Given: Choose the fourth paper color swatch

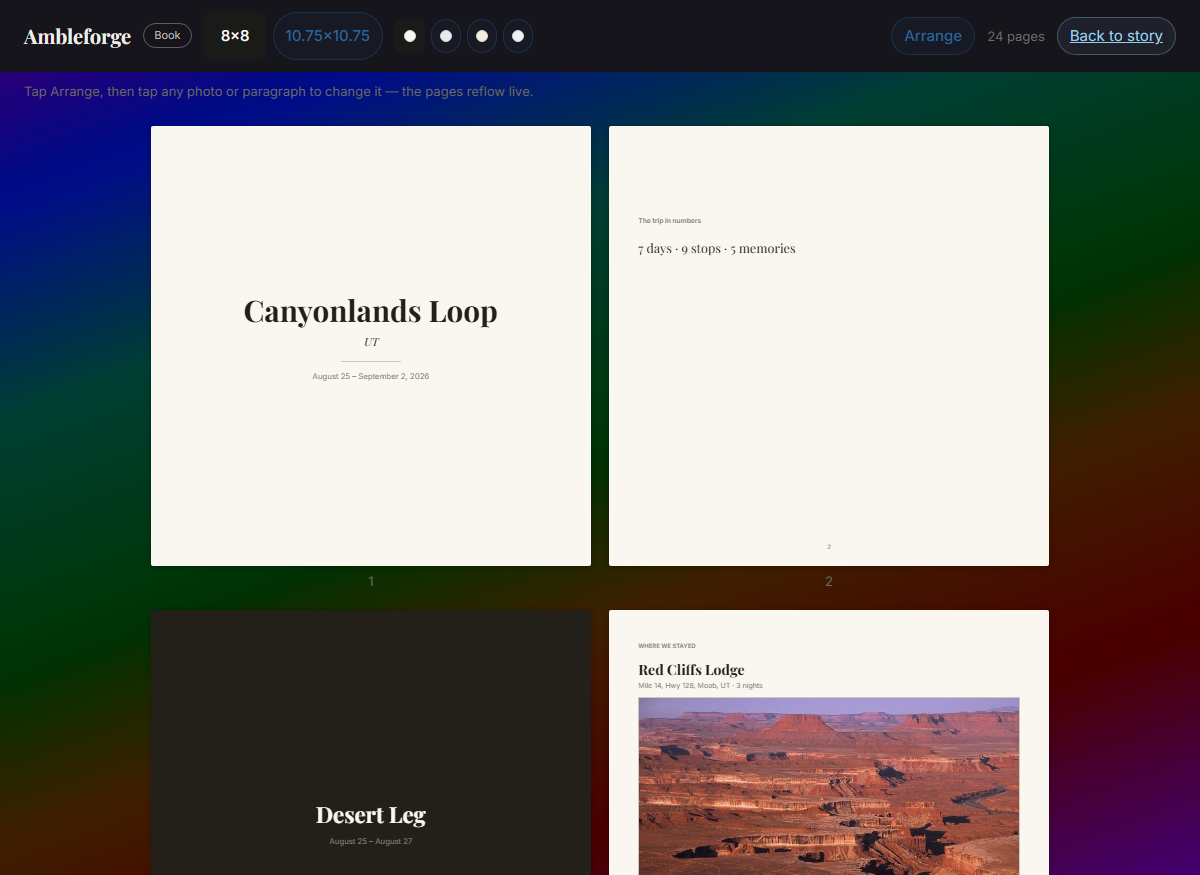Looking at the screenshot, I should click(x=518, y=36).
